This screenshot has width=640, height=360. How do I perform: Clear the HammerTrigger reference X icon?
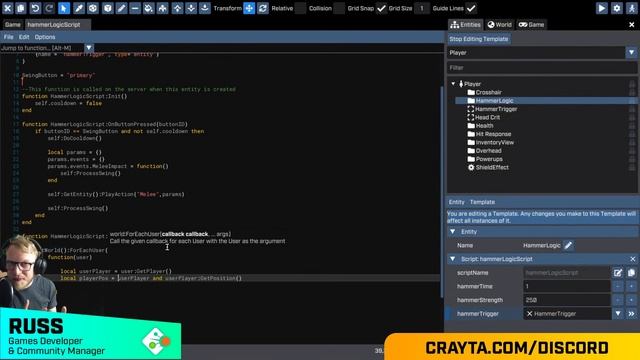[x=529, y=313]
